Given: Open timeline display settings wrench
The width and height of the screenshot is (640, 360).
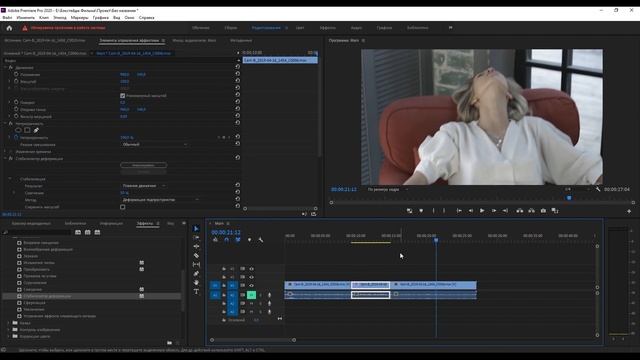Looking at the screenshot, I should pos(260,240).
